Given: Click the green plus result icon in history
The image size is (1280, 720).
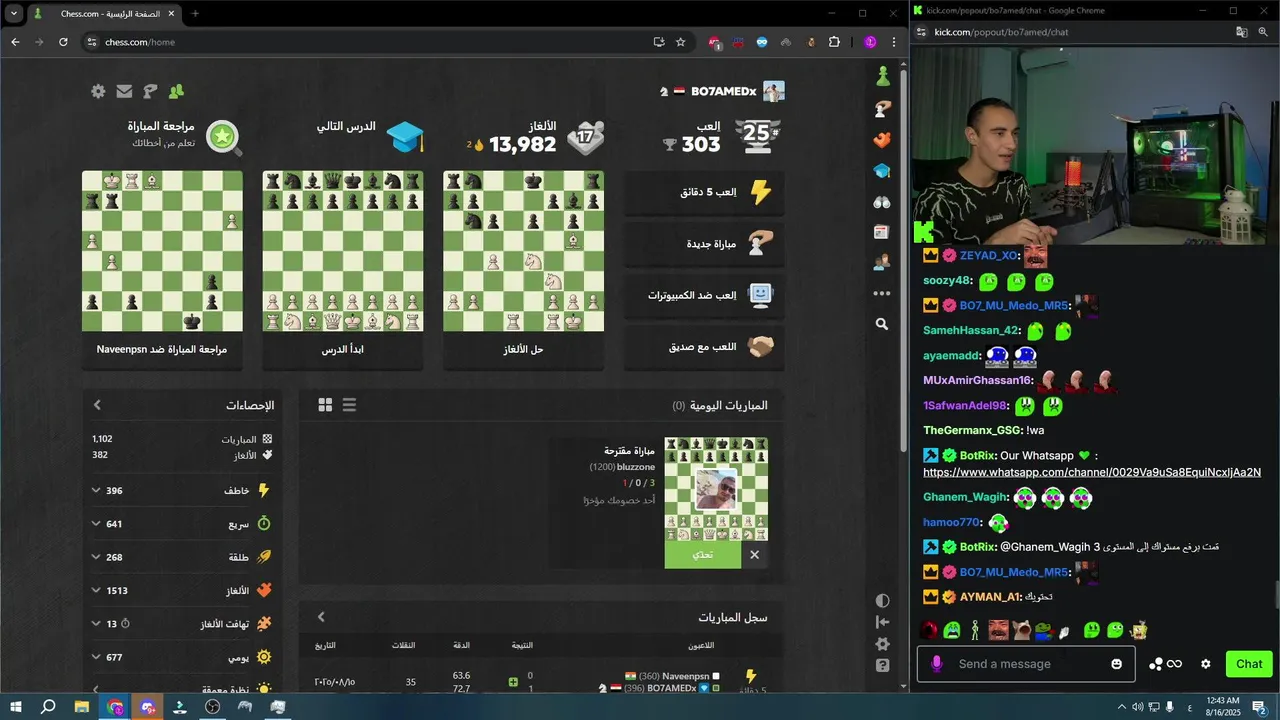Looking at the screenshot, I should pyautogui.click(x=513, y=682).
